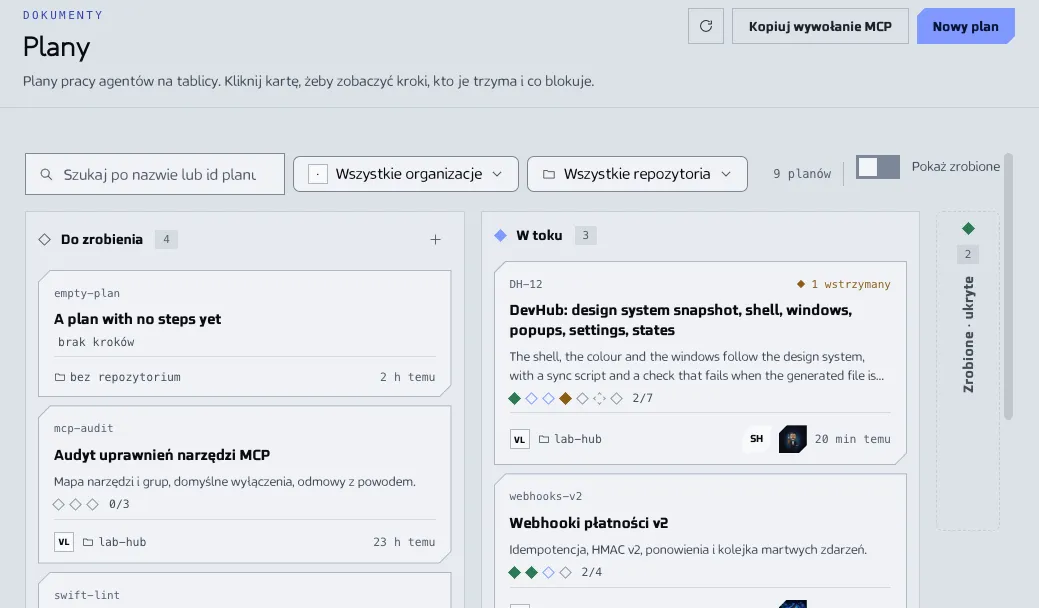Click the dashed step diamond on DevHub card
This screenshot has height=608, width=1039.
pos(600,398)
